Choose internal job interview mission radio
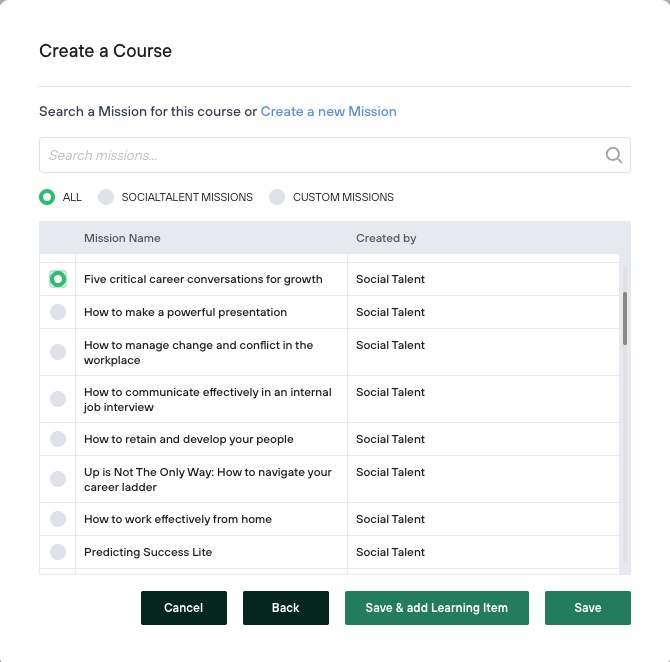The height and width of the screenshot is (662, 670). (58, 399)
